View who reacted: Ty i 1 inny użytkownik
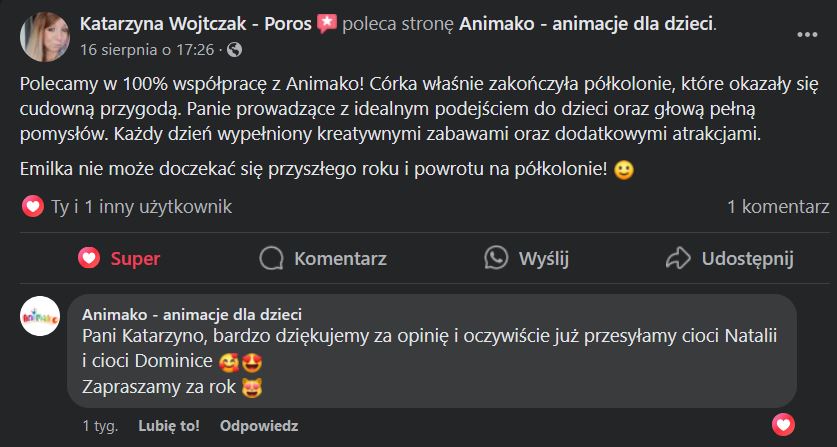 pos(141,207)
